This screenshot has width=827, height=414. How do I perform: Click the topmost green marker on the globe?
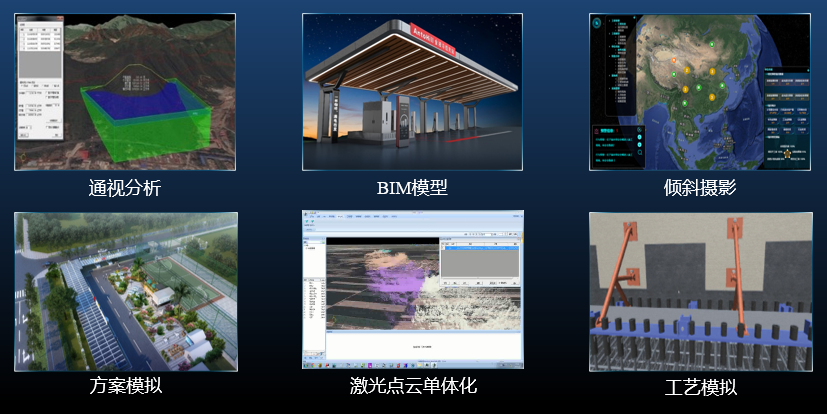712,44
